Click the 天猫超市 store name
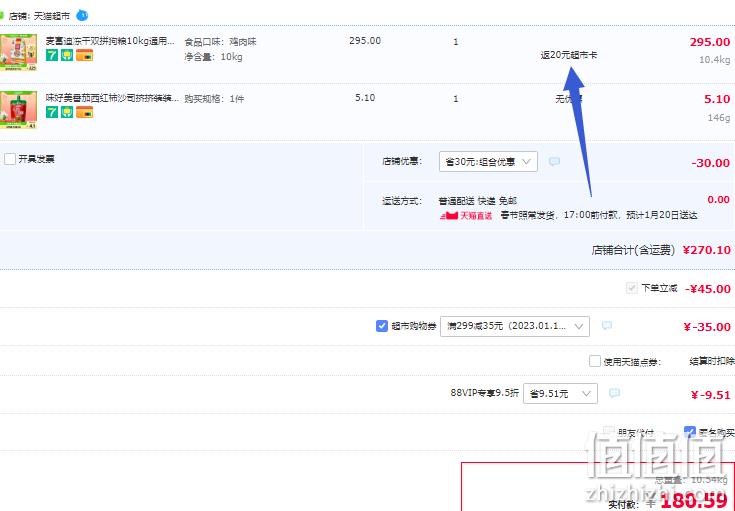This screenshot has width=735, height=511. (x=52, y=16)
